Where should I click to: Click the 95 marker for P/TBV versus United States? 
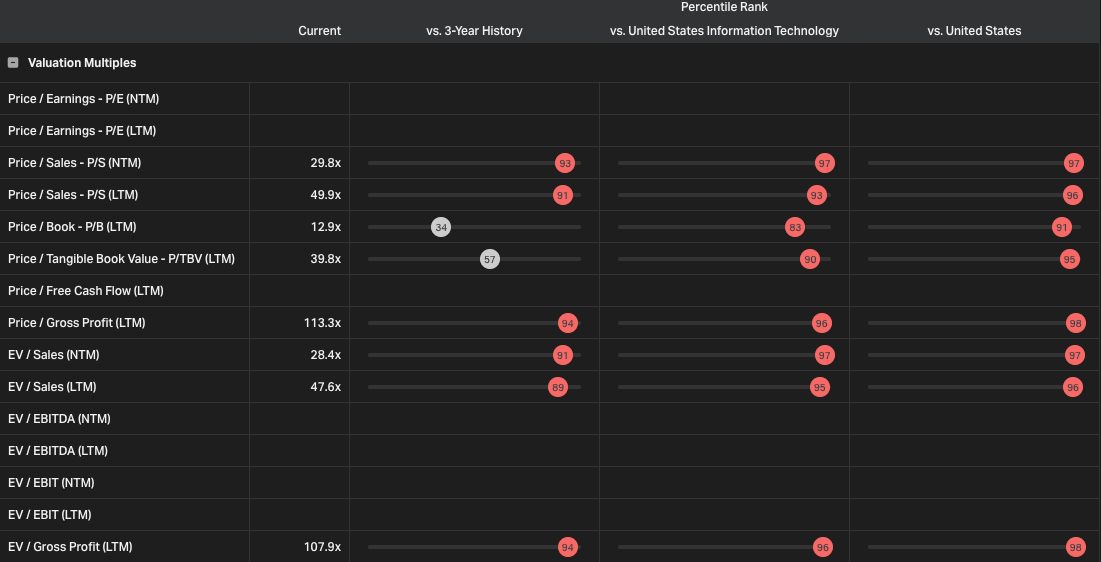[x=1069, y=259]
